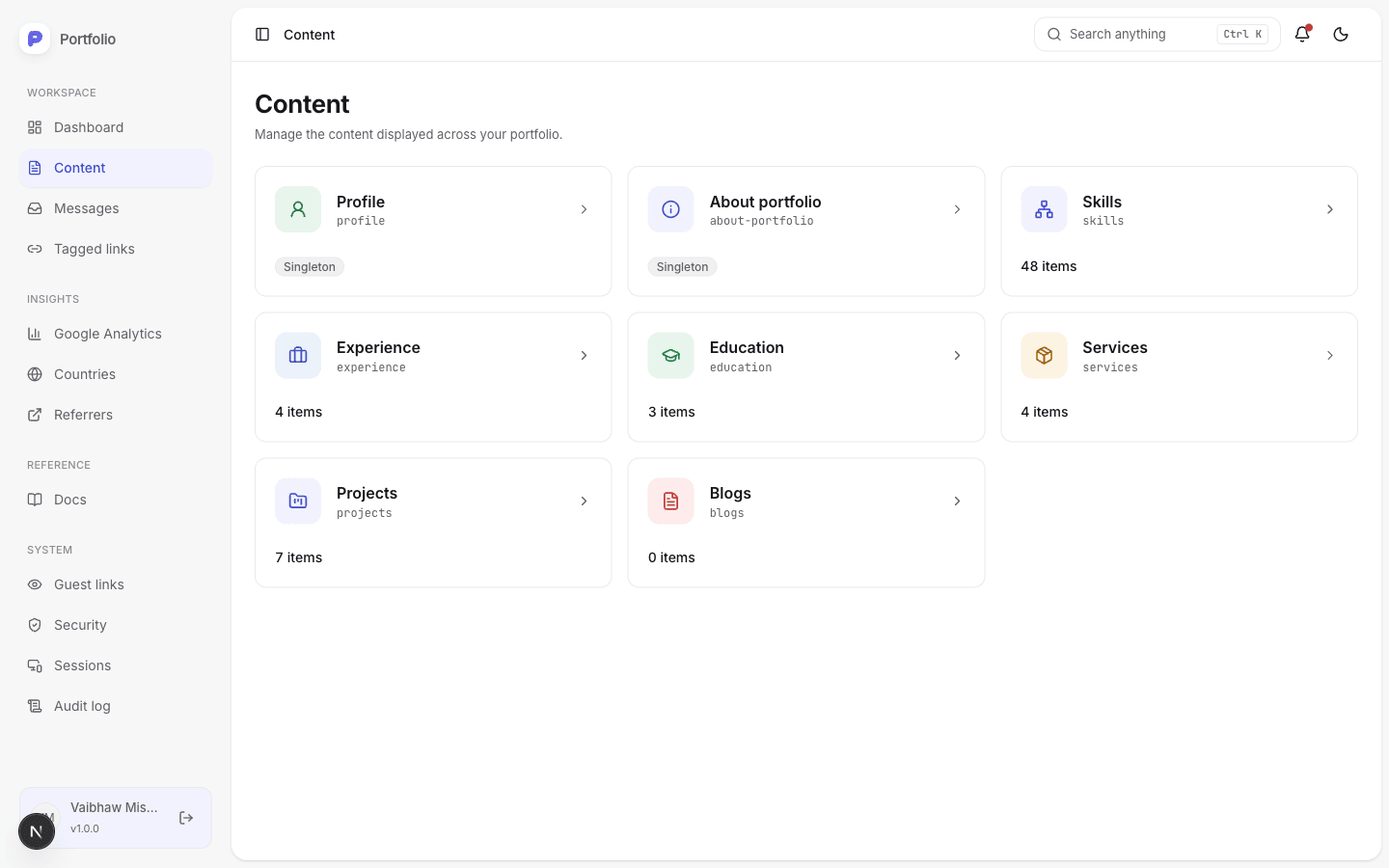Click the Search anything field
The image size is (1389, 868).
[x=1157, y=35]
